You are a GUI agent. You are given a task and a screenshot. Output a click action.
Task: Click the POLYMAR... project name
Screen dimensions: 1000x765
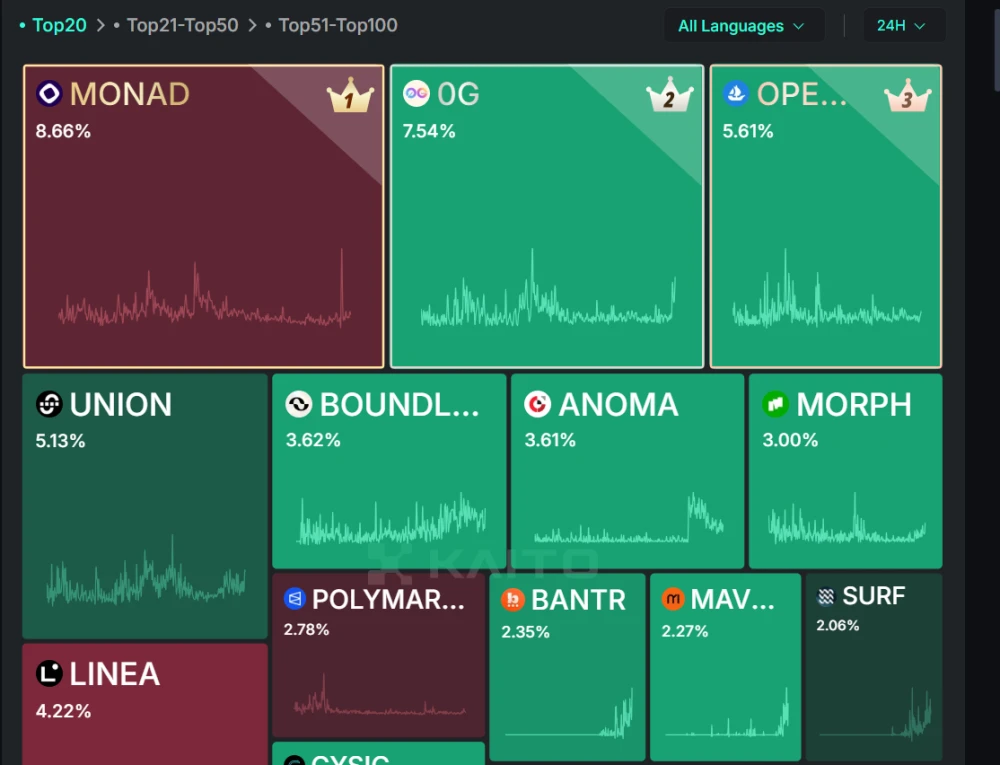(388, 600)
